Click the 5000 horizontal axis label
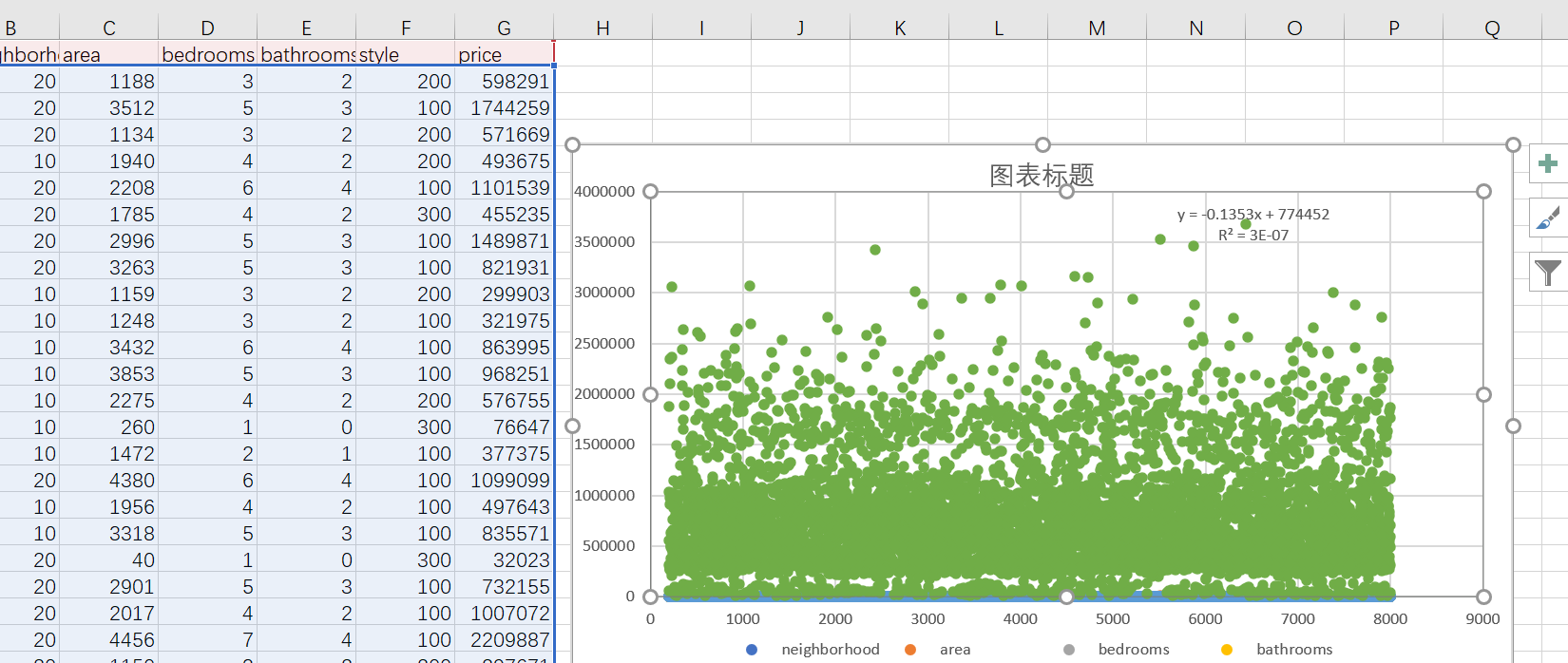Image resolution: width=1568 pixels, height=663 pixels. pos(1113,619)
